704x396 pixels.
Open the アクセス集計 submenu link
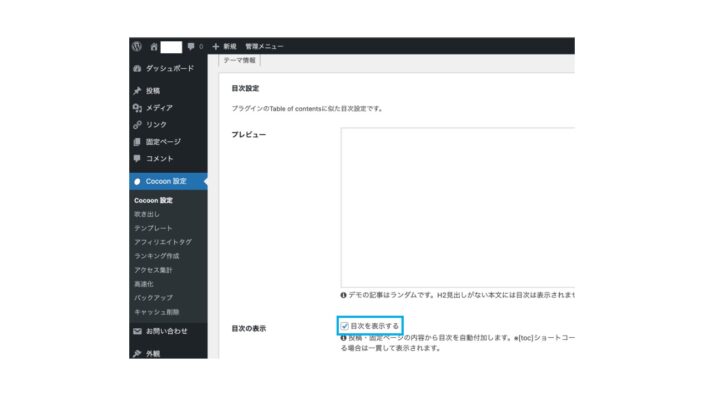tap(153, 270)
